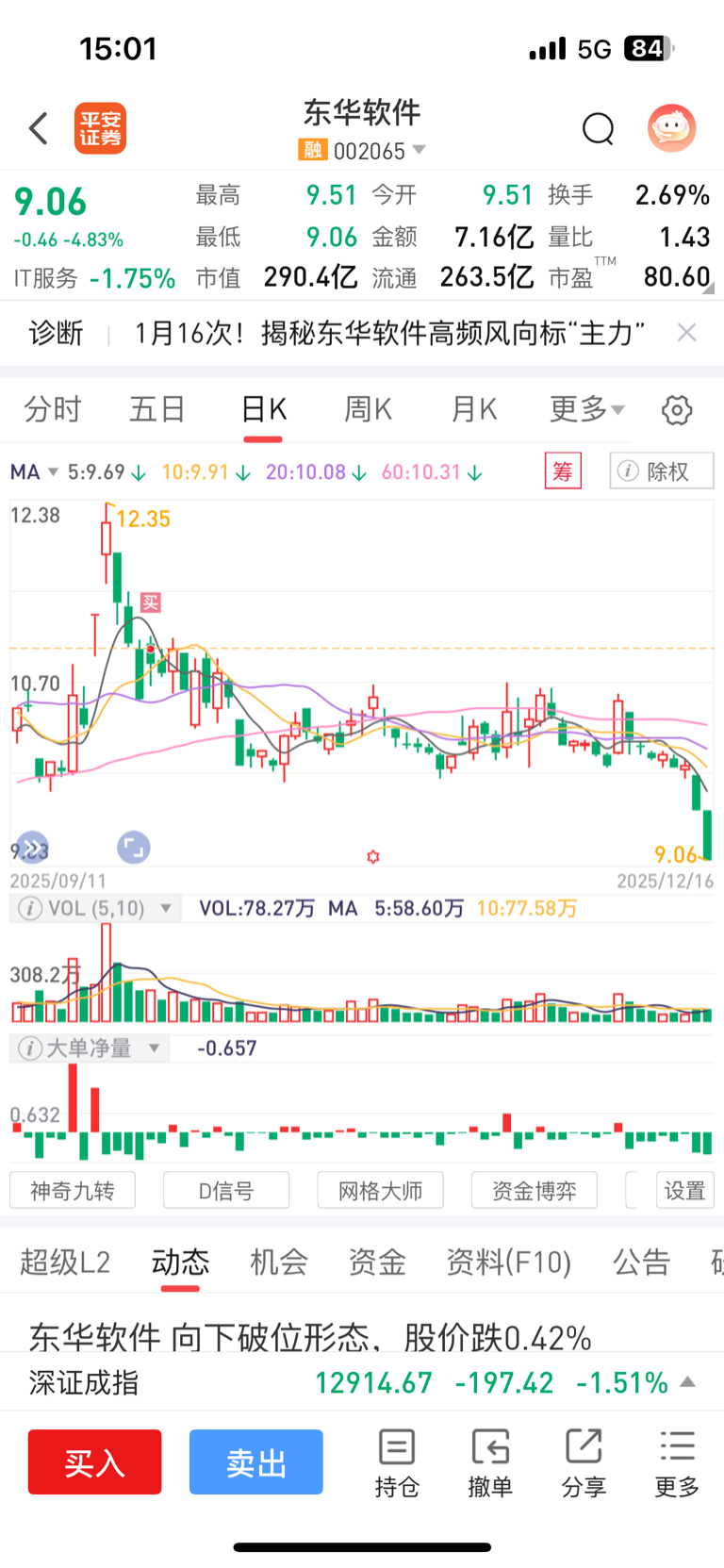The height and width of the screenshot is (1568, 724).
Task: Toggle the red 筹 chip distribution button
Action: point(563,470)
